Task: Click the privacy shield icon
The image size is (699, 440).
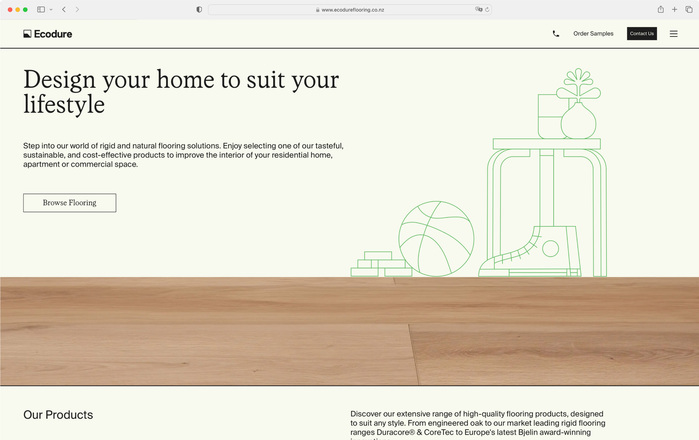Action: (x=199, y=9)
